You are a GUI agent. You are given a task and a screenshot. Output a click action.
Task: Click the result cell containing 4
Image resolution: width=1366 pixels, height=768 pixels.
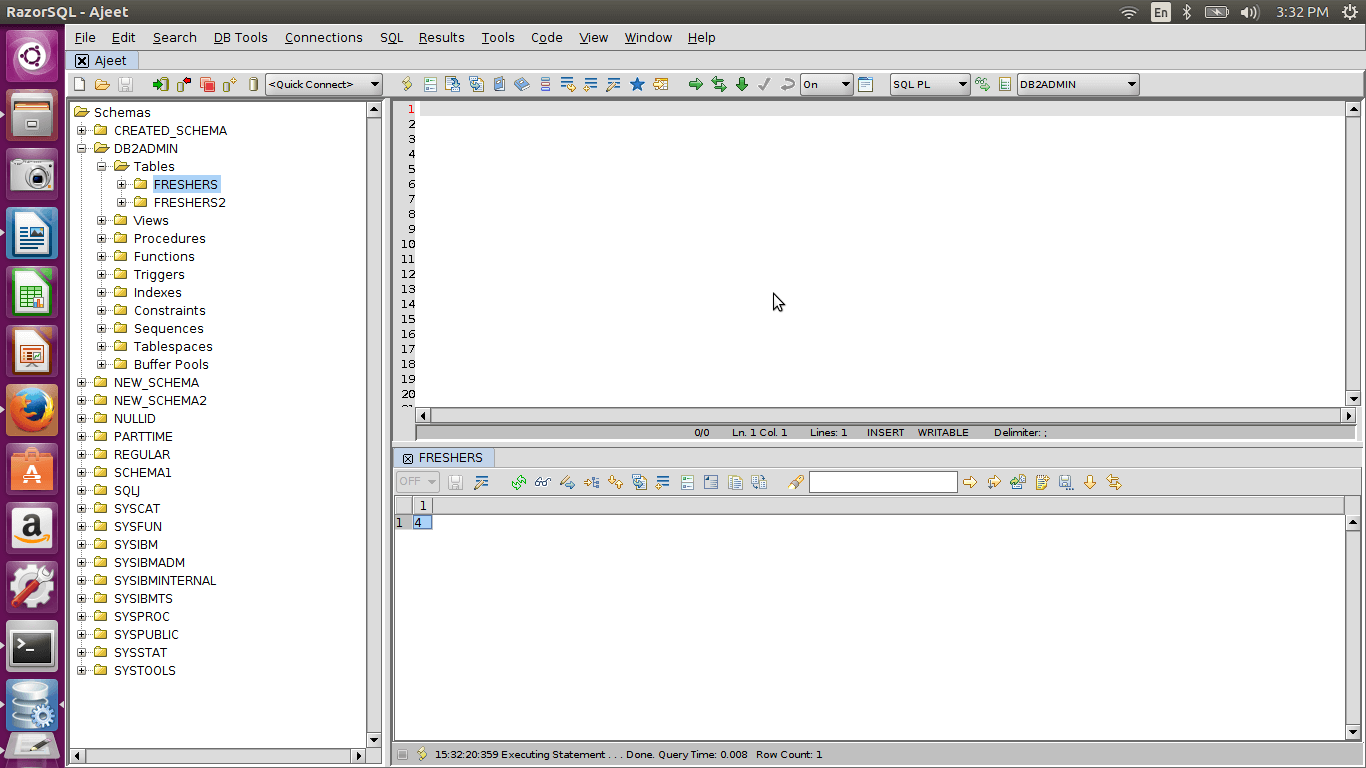coord(422,522)
